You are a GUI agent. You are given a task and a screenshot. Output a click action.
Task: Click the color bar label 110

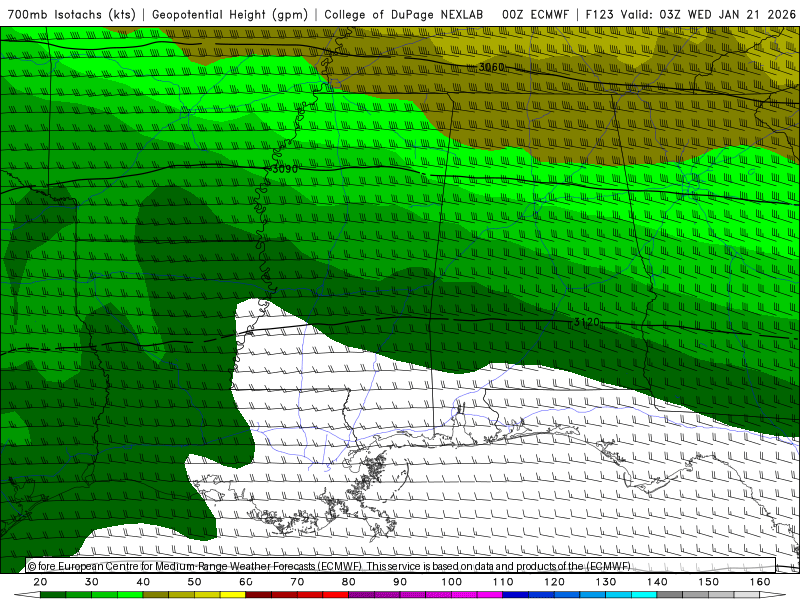[503, 582]
